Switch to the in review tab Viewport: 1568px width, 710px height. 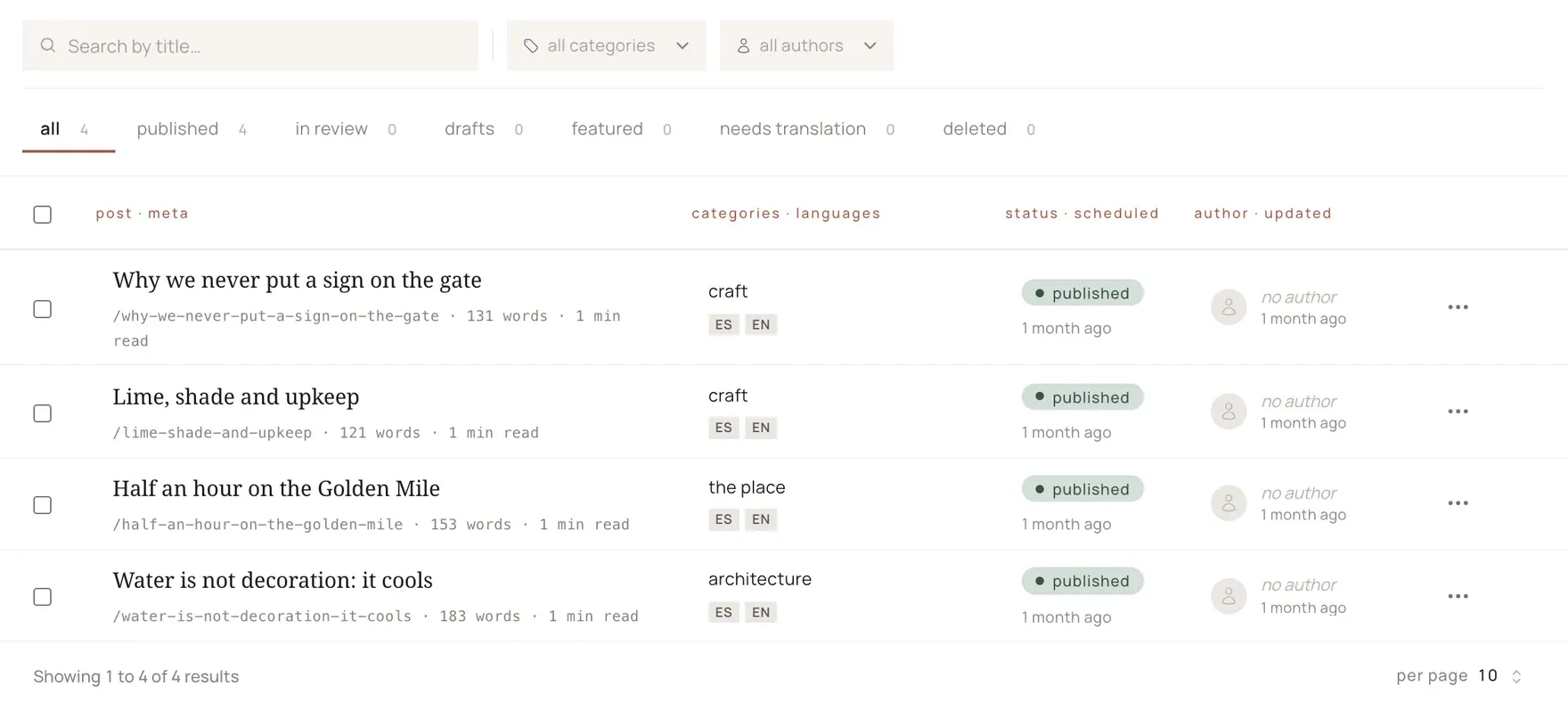(x=346, y=129)
